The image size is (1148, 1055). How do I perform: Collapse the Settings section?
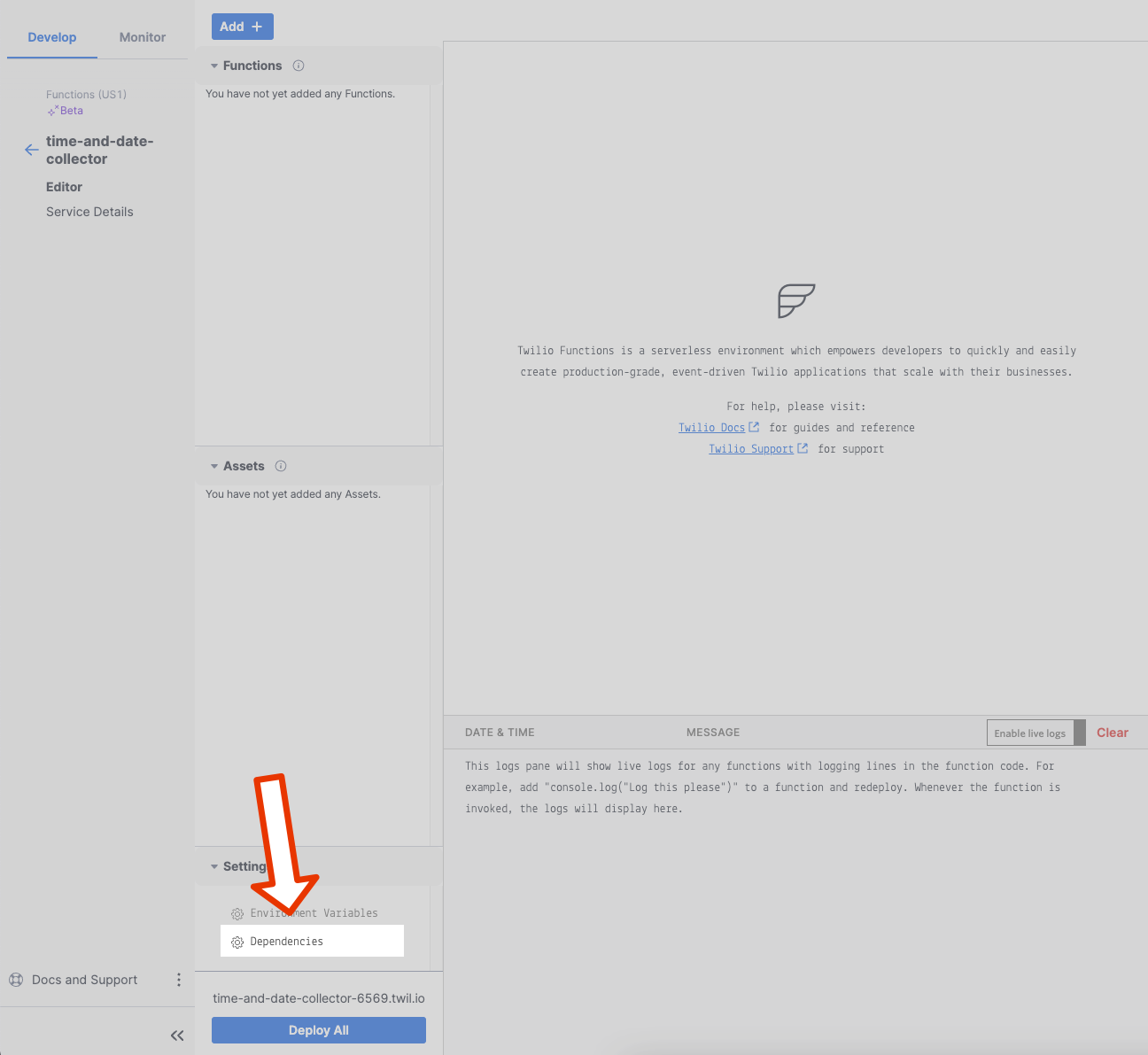click(214, 866)
